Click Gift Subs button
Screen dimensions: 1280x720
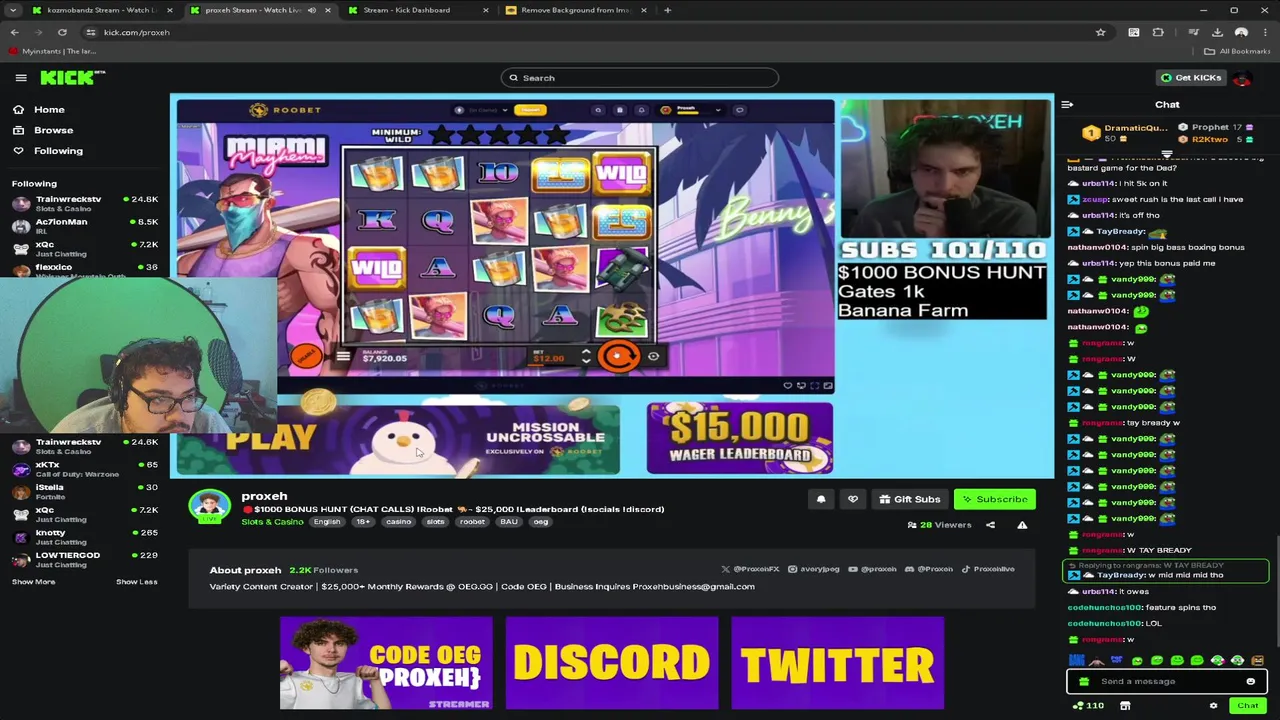[909, 499]
